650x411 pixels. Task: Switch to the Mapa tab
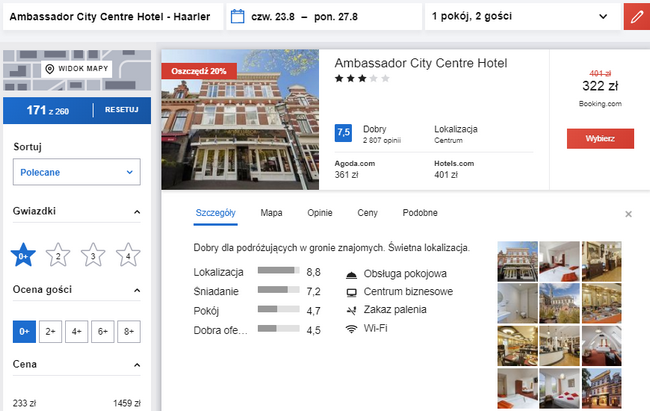tap(272, 213)
